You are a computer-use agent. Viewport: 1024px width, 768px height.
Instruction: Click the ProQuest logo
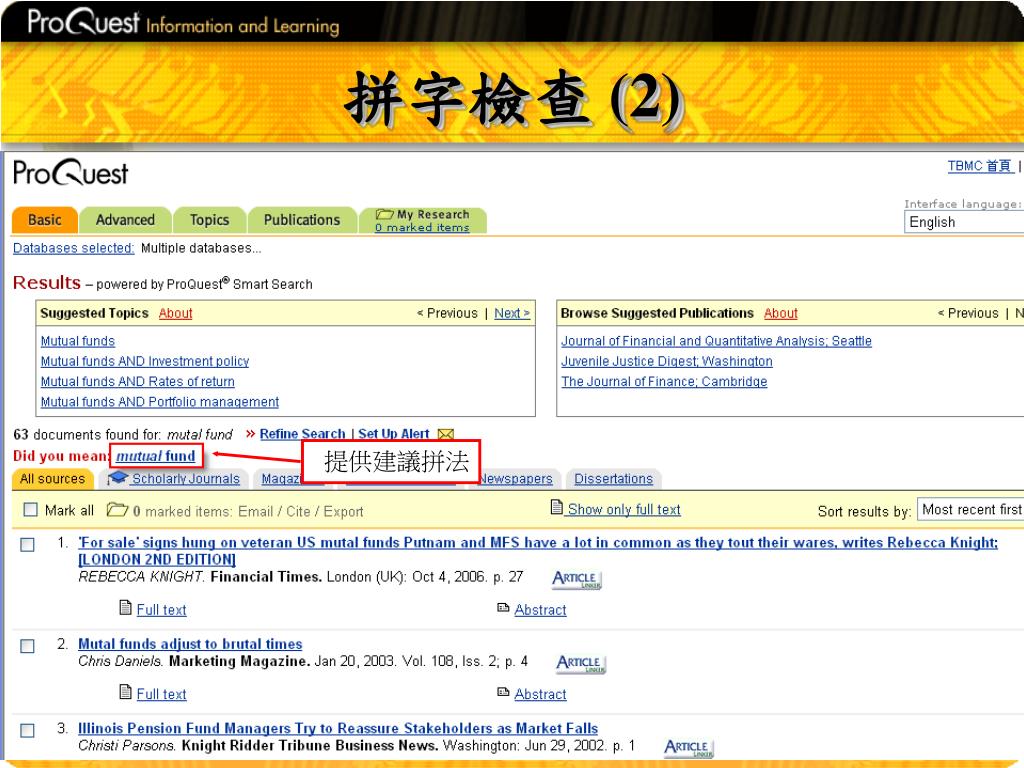coord(71,173)
